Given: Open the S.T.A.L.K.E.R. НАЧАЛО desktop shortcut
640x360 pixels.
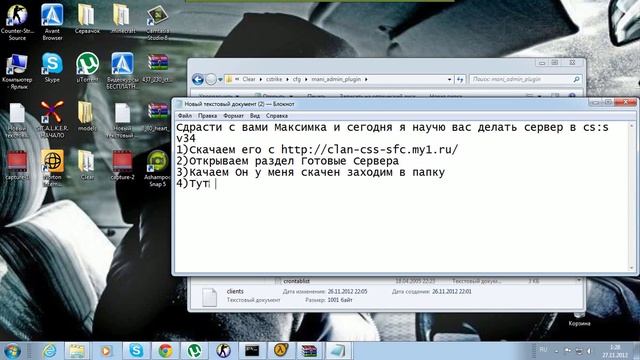Looking at the screenshot, I should [52, 119].
